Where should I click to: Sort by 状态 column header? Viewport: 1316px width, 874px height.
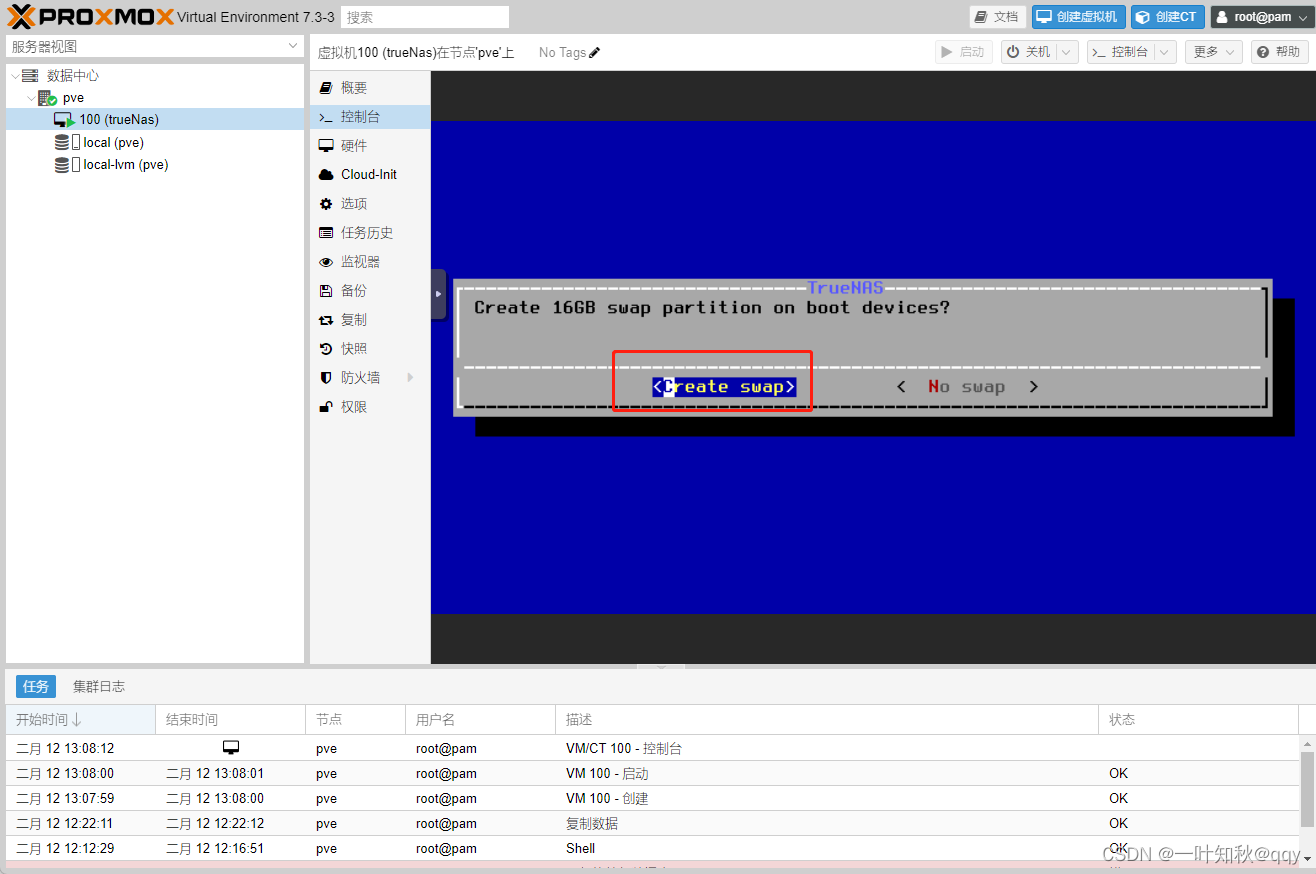[1198, 720]
